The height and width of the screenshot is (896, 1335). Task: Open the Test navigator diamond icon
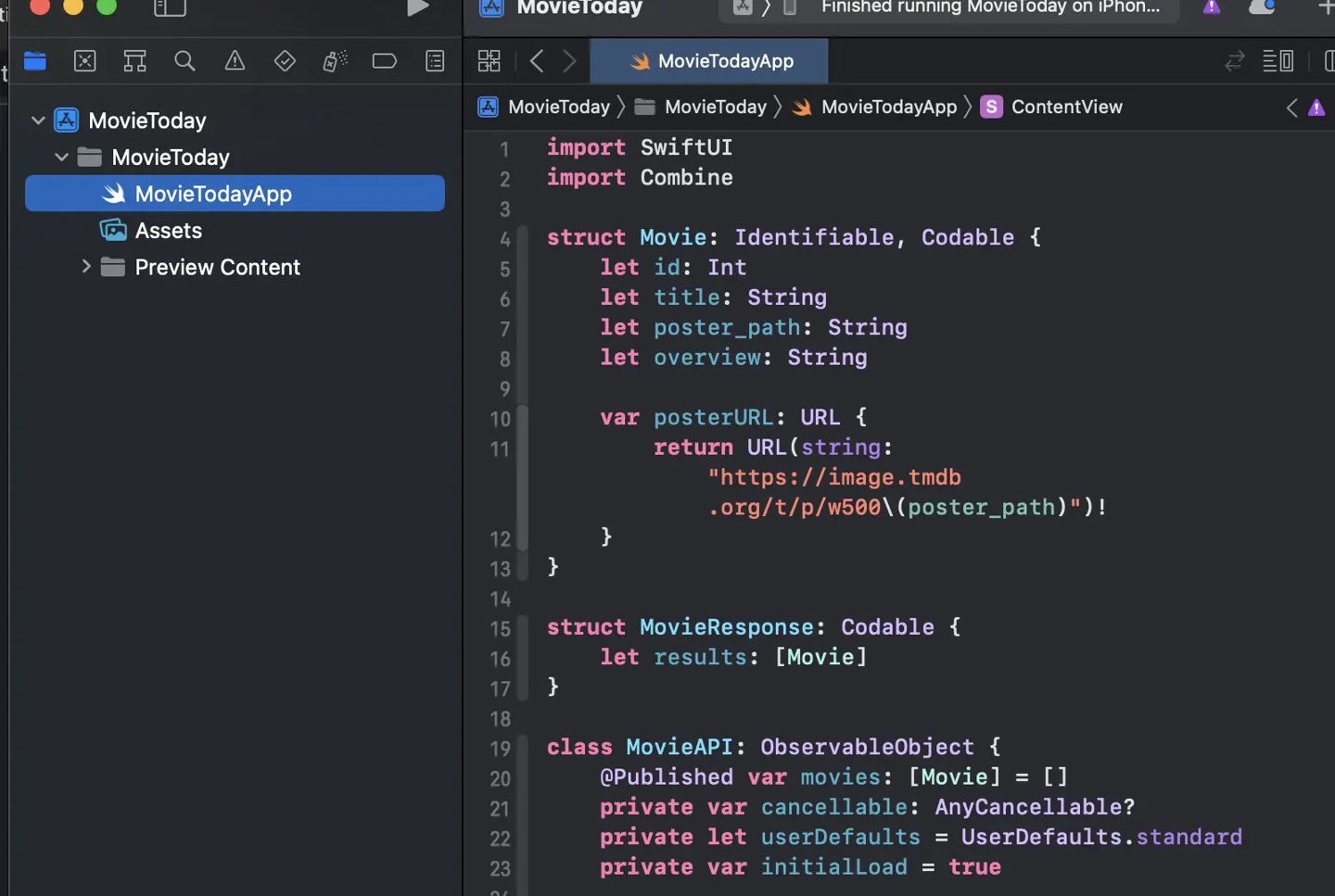pyautogui.click(x=285, y=61)
